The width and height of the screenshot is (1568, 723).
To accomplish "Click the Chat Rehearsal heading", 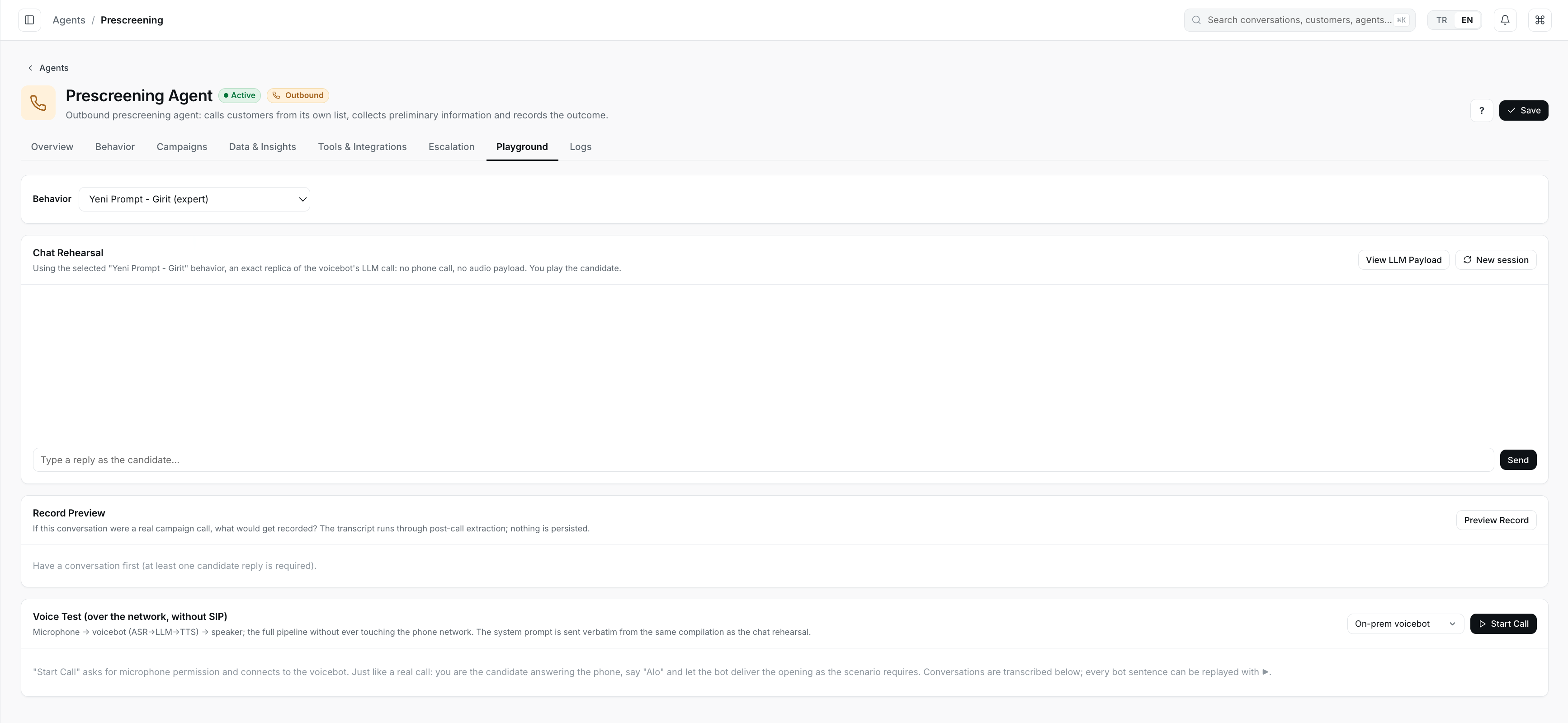I will [68, 253].
